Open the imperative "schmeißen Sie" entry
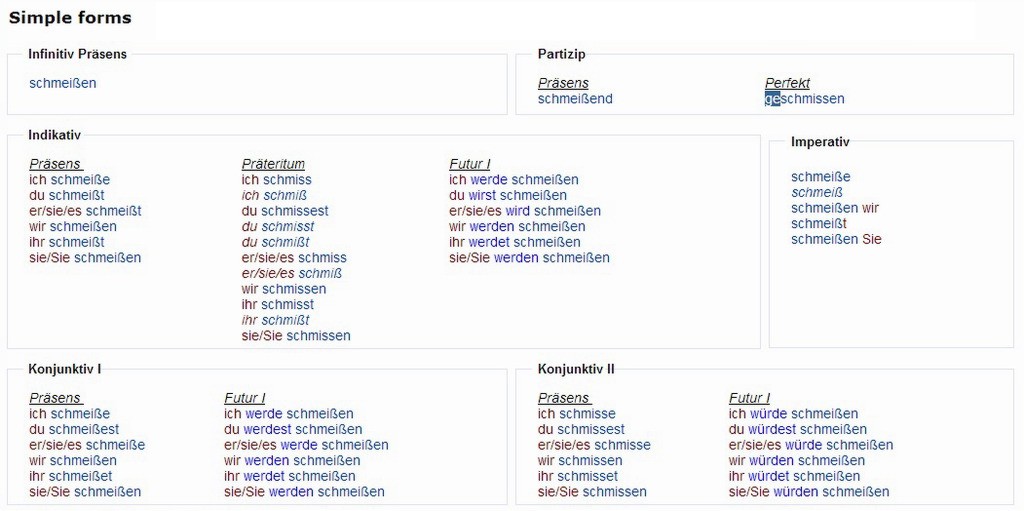Viewport: 1024px width, 511px height. pyautogui.click(x=836, y=239)
